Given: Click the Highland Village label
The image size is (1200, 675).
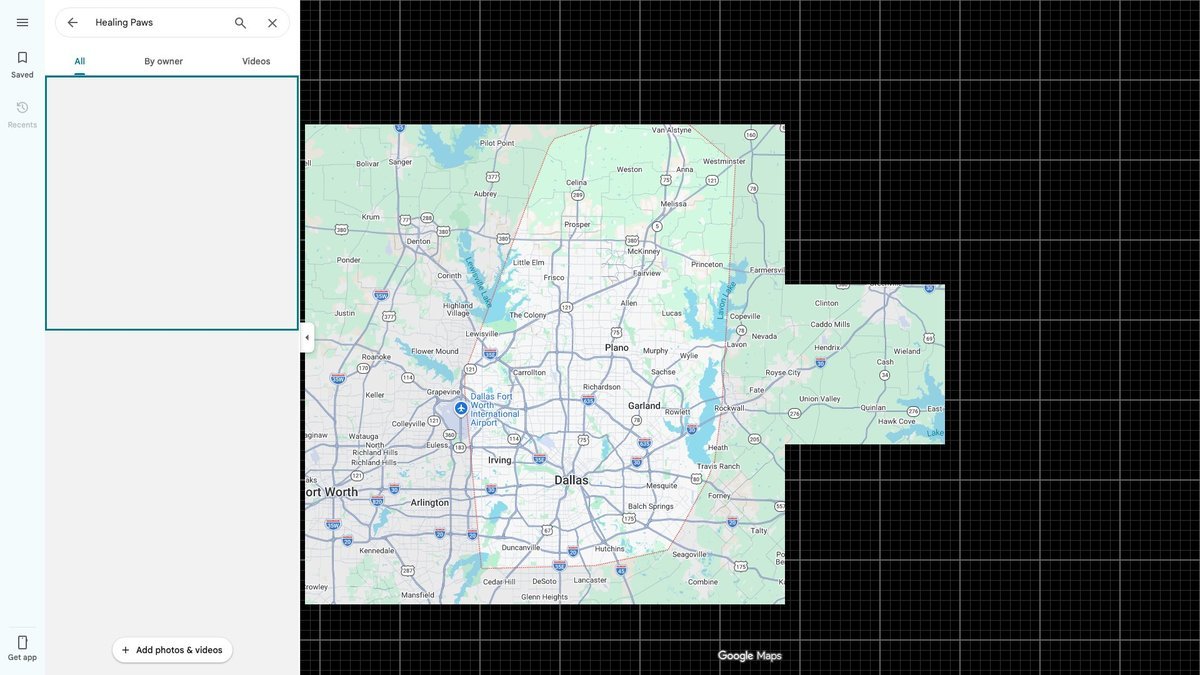Looking at the screenshot, I should click(x=458, y=310).
